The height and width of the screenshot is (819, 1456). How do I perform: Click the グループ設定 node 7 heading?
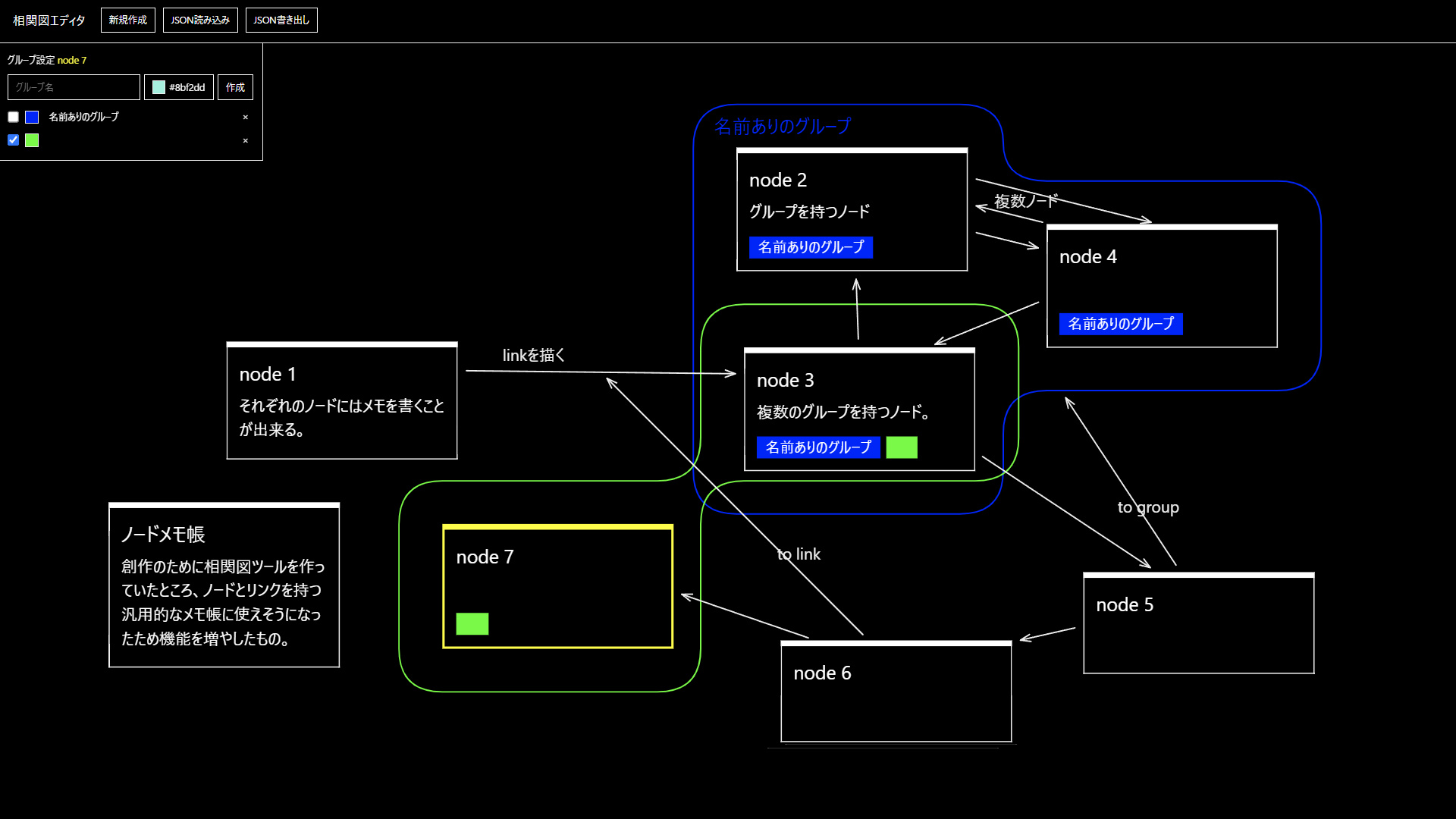coord(47,60)
